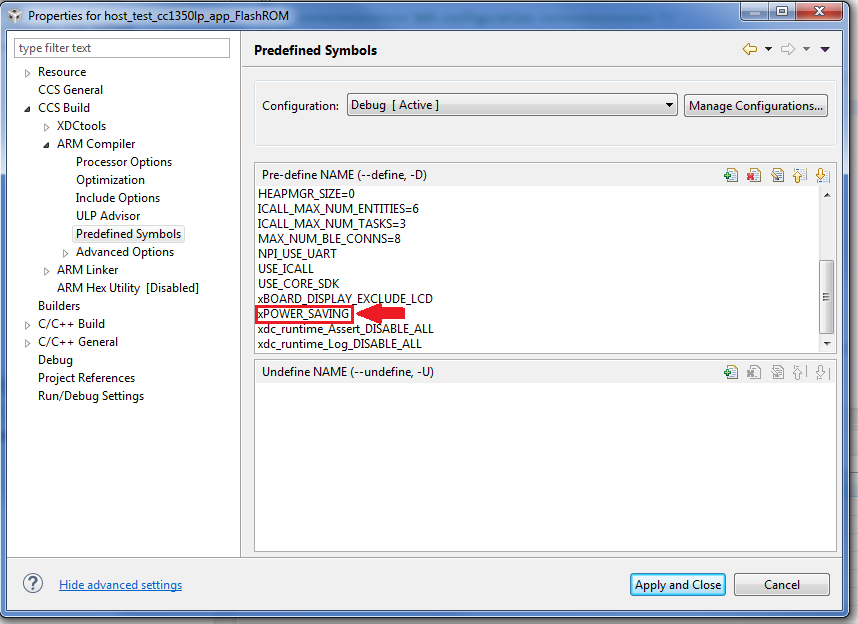Select CCS General in the tree

70,90
